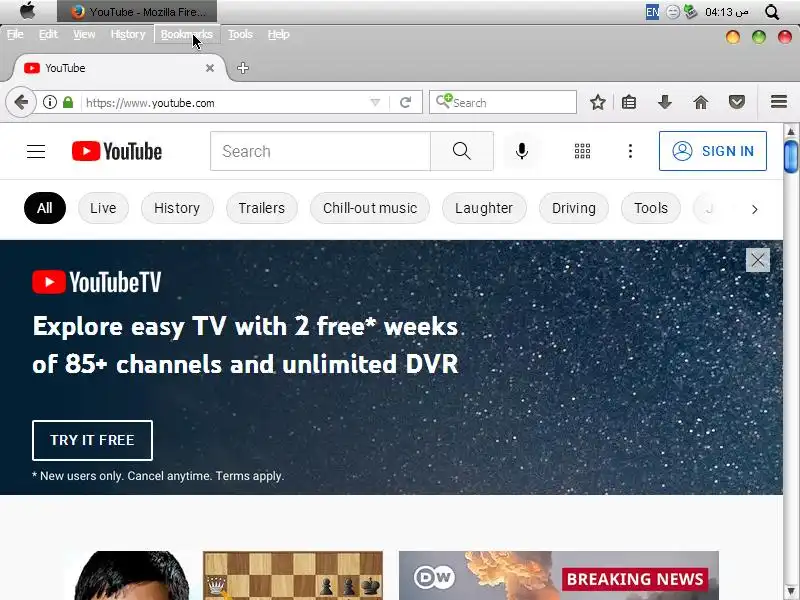Screen dimensions: 800x600
Task: Click the green window maximize button
Action: 759,37
